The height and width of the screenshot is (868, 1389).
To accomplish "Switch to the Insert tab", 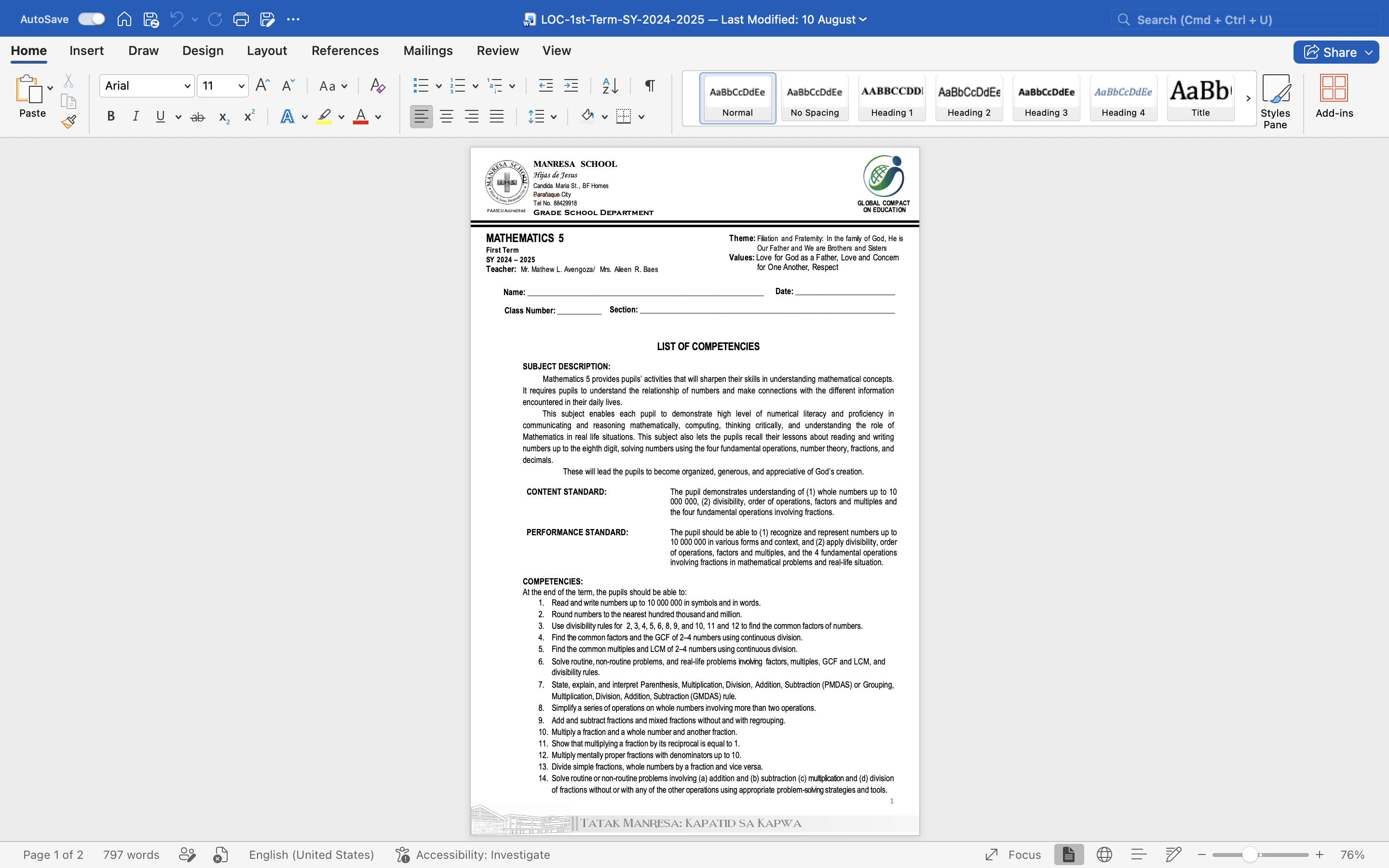I will point(86,51).
